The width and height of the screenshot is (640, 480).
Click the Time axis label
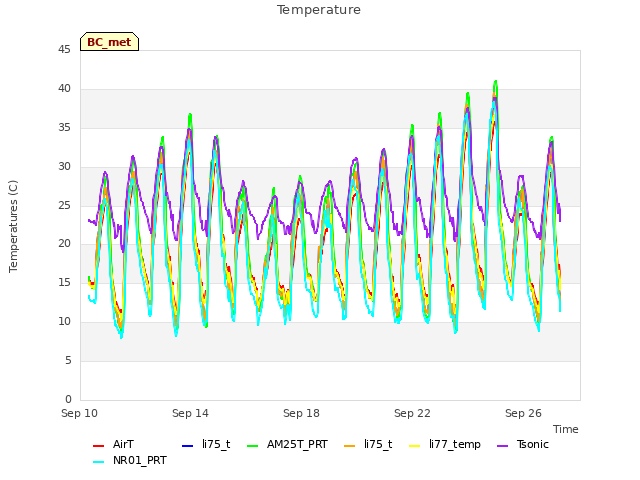click(566, 429)
